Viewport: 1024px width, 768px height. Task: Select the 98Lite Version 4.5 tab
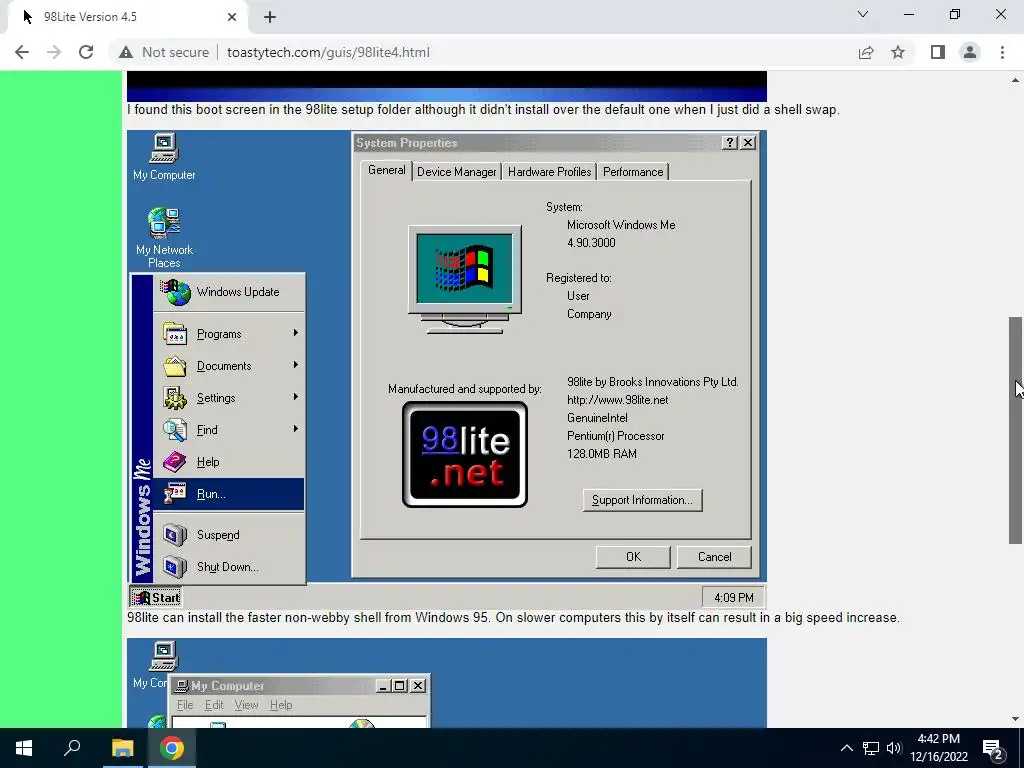pos(127,17)
